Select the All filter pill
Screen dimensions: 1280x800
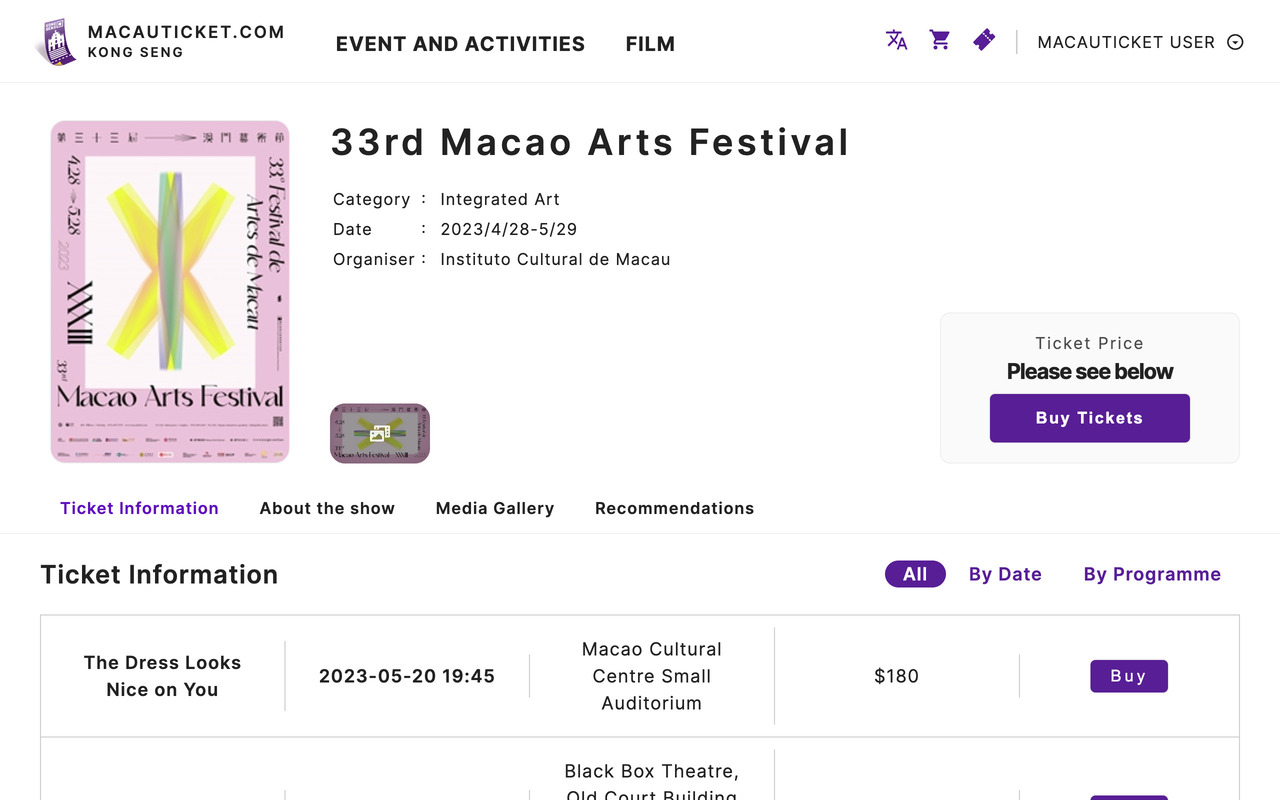tap(915, 574)
